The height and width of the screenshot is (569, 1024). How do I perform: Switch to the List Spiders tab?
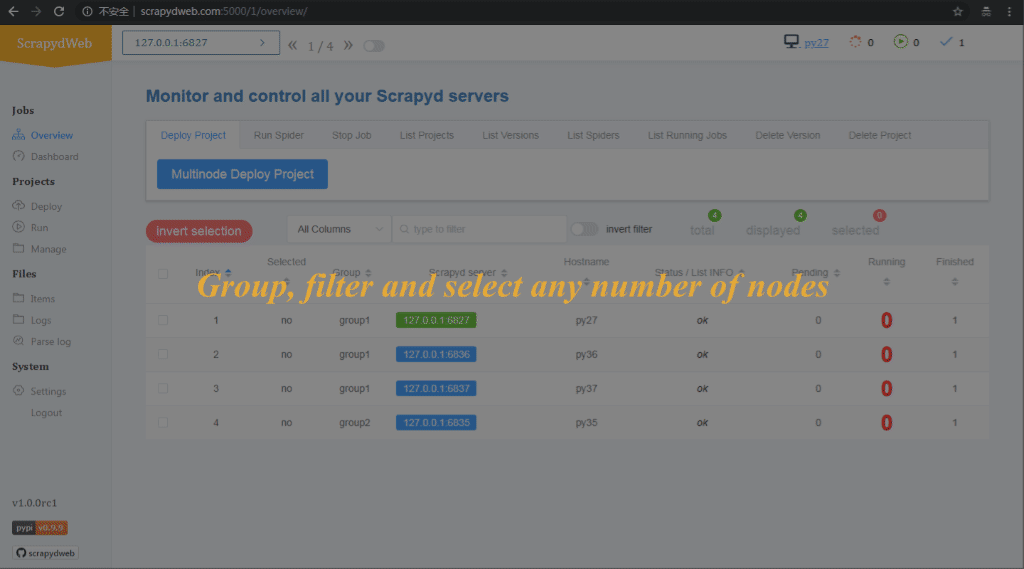(x=593, y=135)
